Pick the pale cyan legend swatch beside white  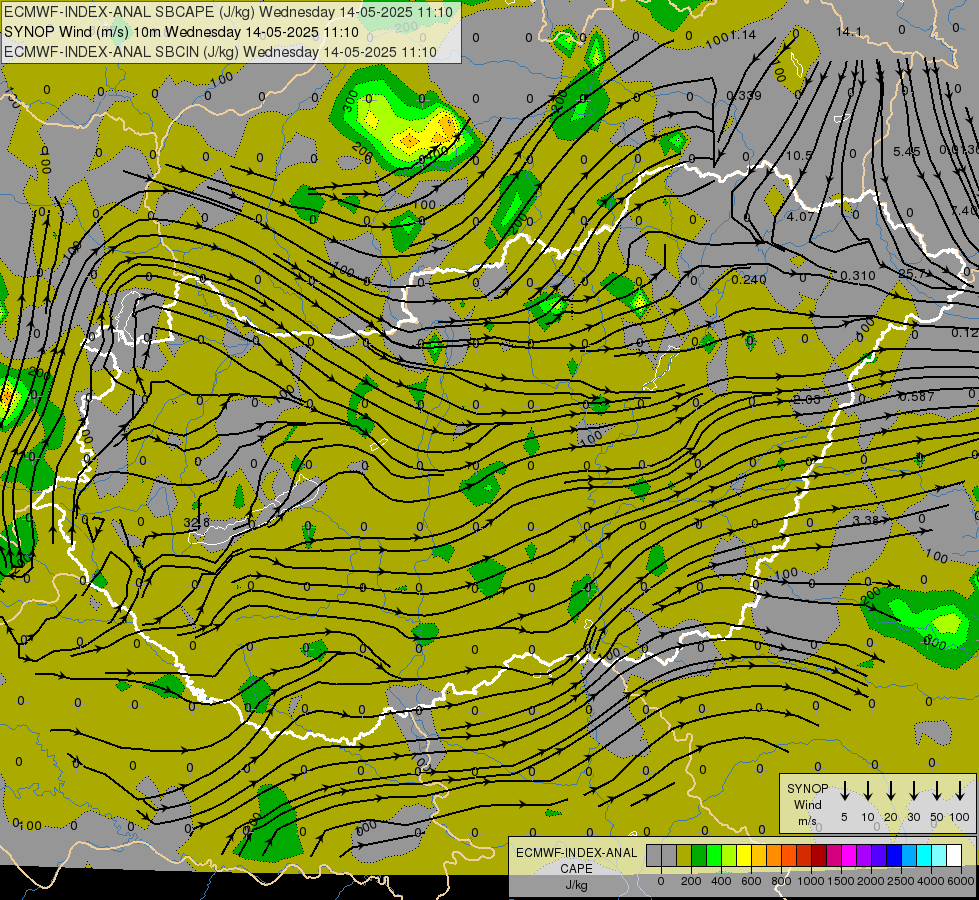click(x=938, y=855)
